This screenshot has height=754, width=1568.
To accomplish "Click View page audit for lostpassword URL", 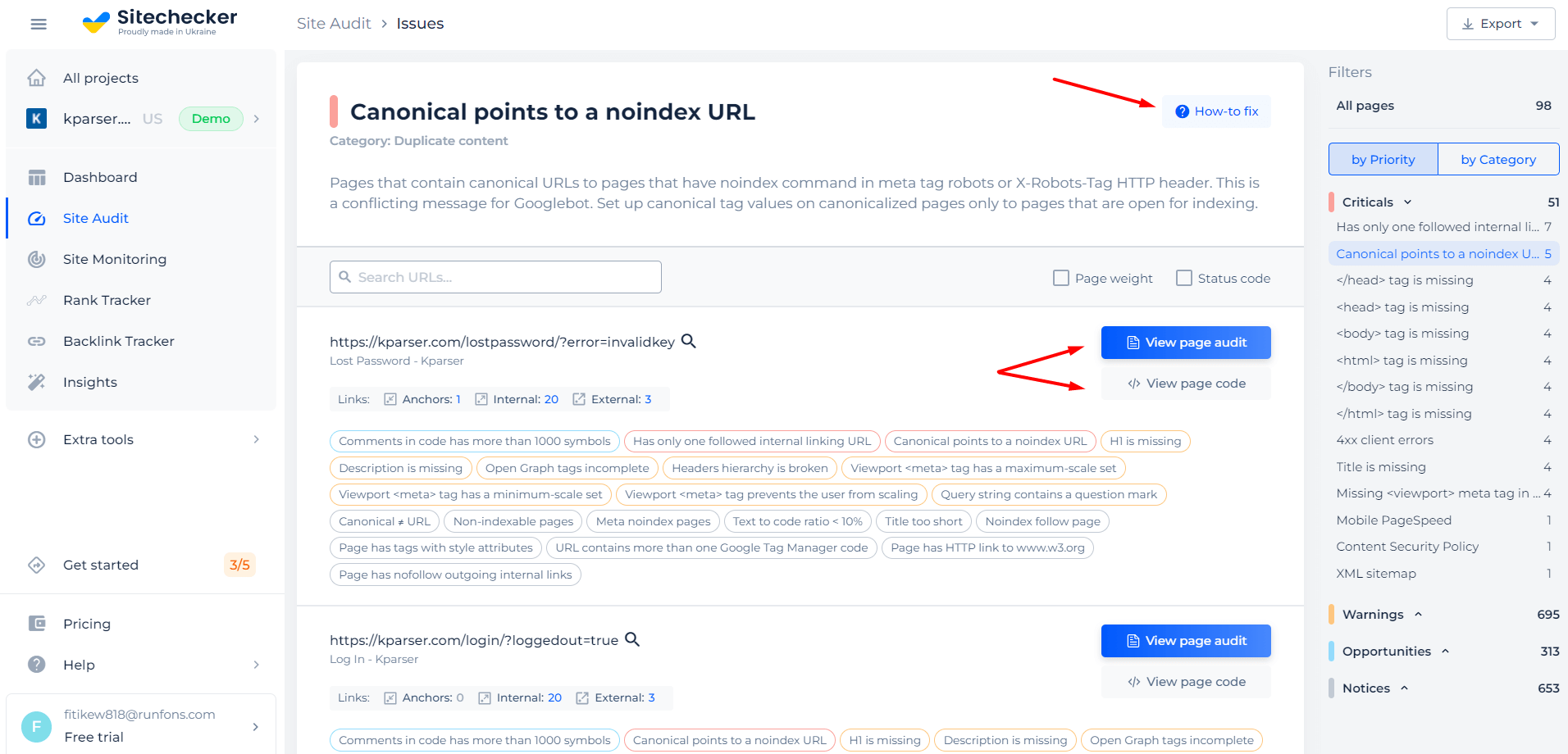I will click(x=1186, y=343).
